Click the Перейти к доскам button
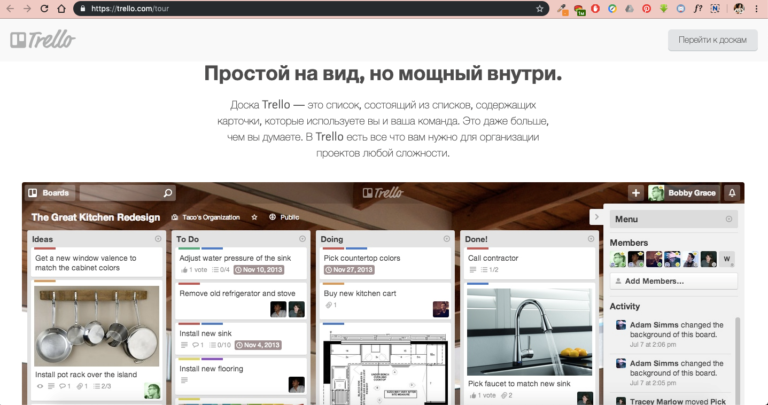768x405 pixels. (713, 40)
